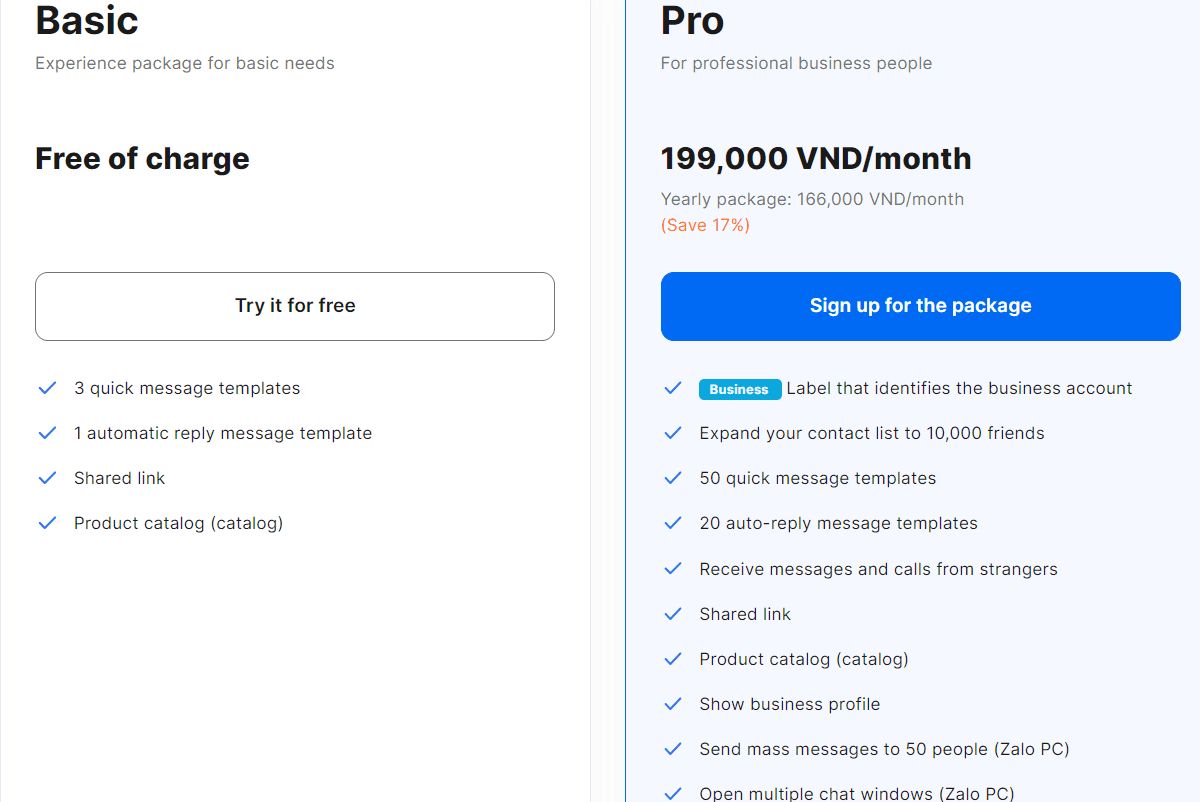Image resolution: width=1200 pixels, height=802 pixels.
Task: Click checkmark beside 20 auto-reply message templates
Action: tap(673, 523)
